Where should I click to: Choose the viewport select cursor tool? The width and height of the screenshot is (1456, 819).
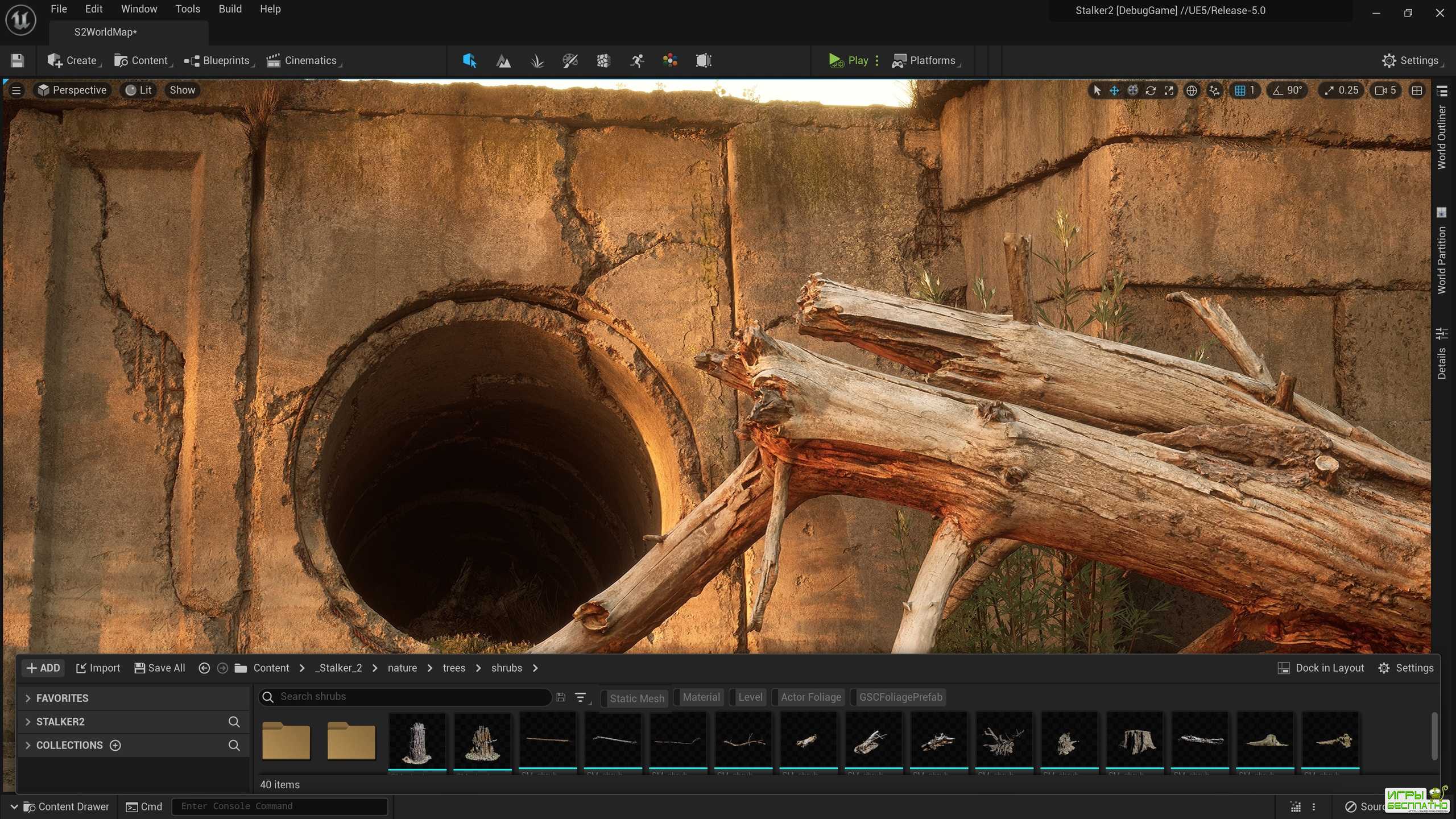click(x=1097, y=90)
